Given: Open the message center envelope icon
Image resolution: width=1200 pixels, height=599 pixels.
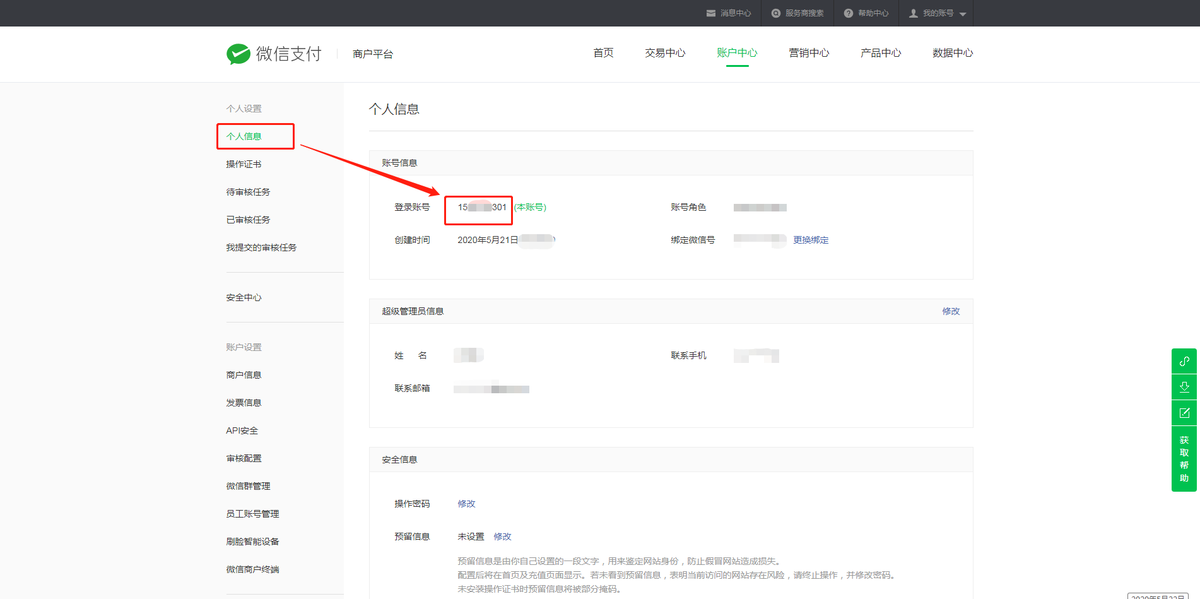Looking at the screenshot, I should coord(711,13).
